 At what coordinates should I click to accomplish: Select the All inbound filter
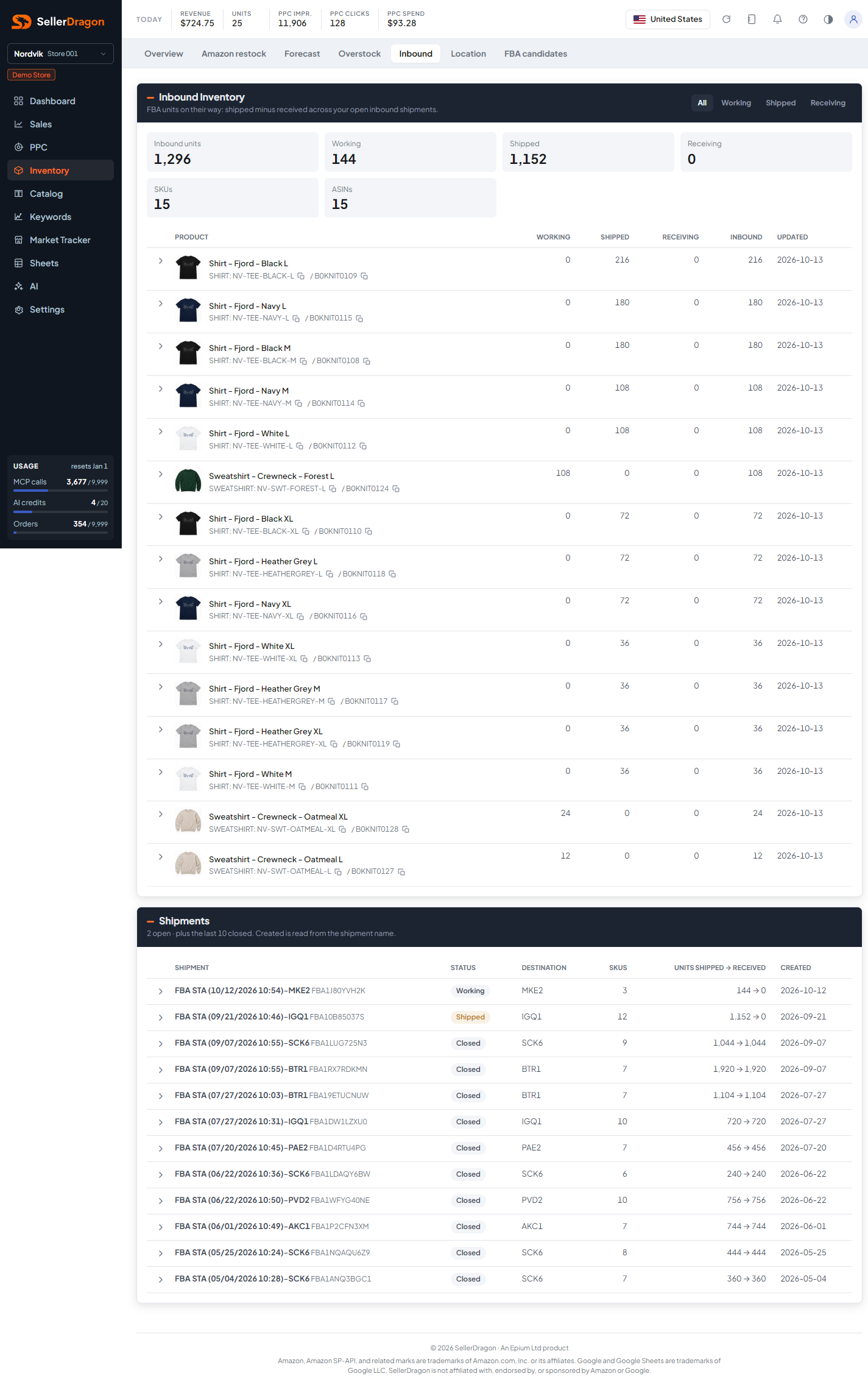[702, 103]
